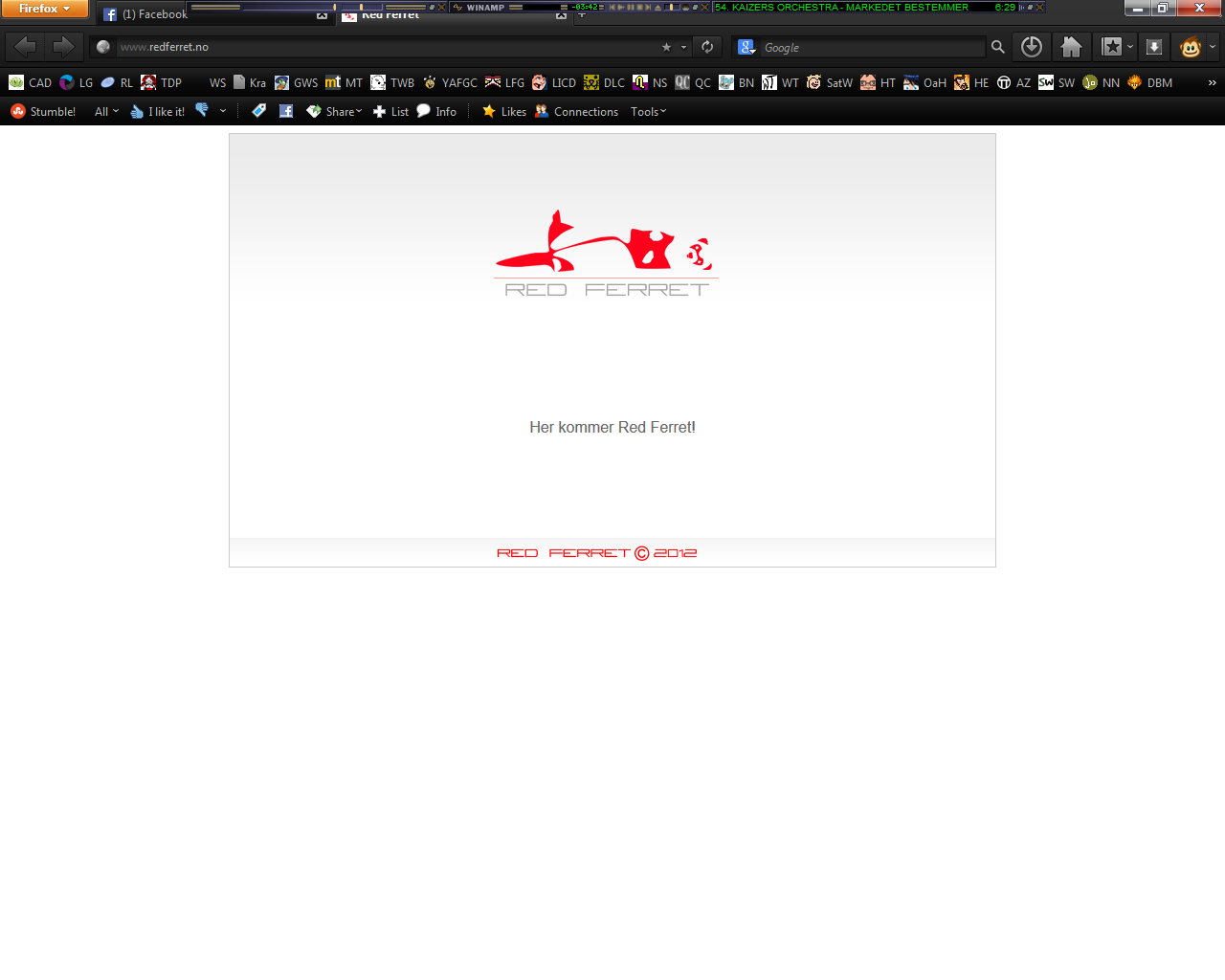This screenshot has width=1225, height=980.
Task: Click the List button
Action: 390,112
